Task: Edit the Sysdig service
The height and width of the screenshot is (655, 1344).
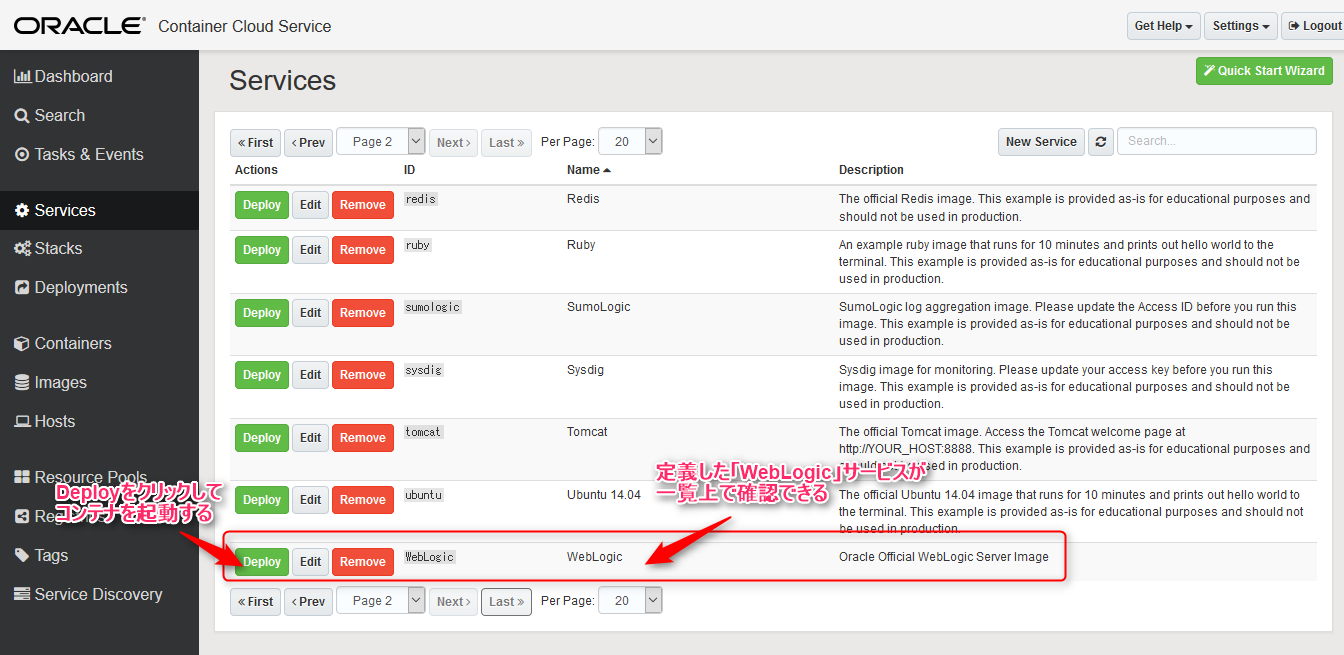Action: [x=310, y=375]
